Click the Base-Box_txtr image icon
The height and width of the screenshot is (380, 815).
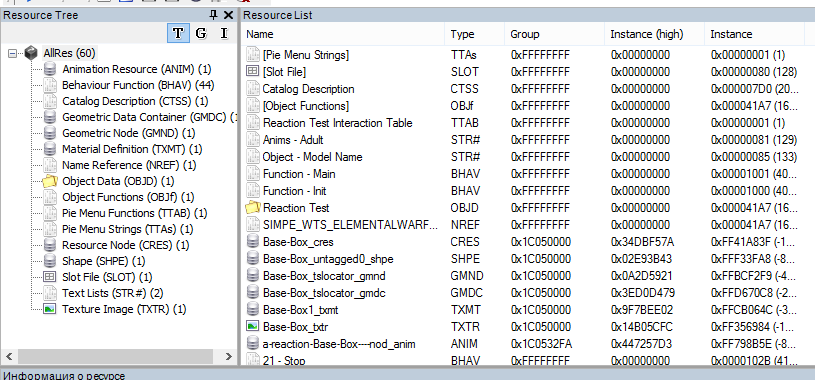click(252, 327)
